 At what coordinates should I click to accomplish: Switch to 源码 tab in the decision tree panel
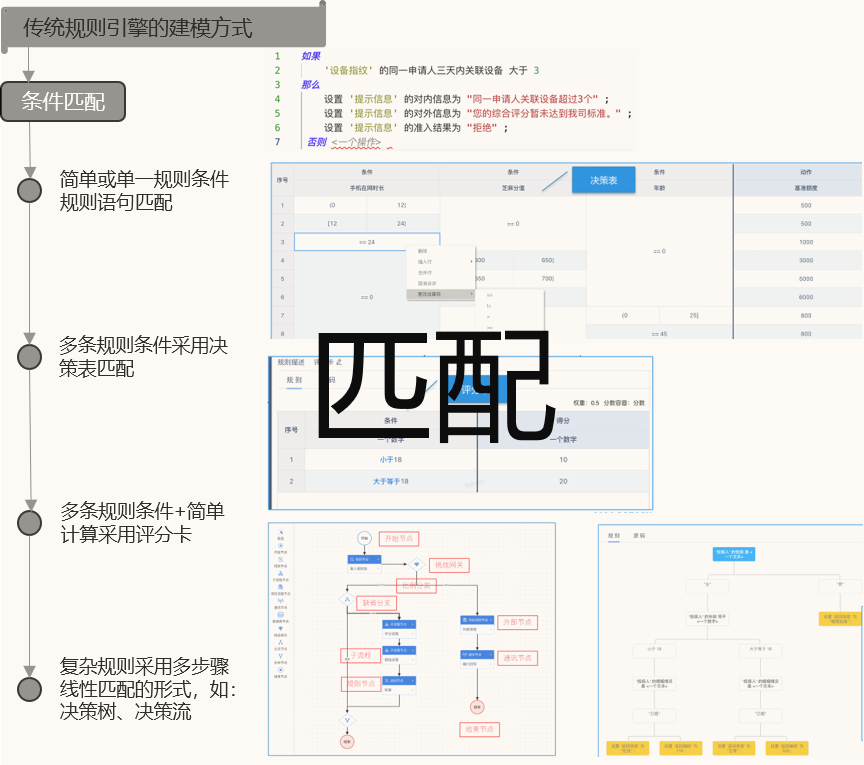tap(639, 536)
